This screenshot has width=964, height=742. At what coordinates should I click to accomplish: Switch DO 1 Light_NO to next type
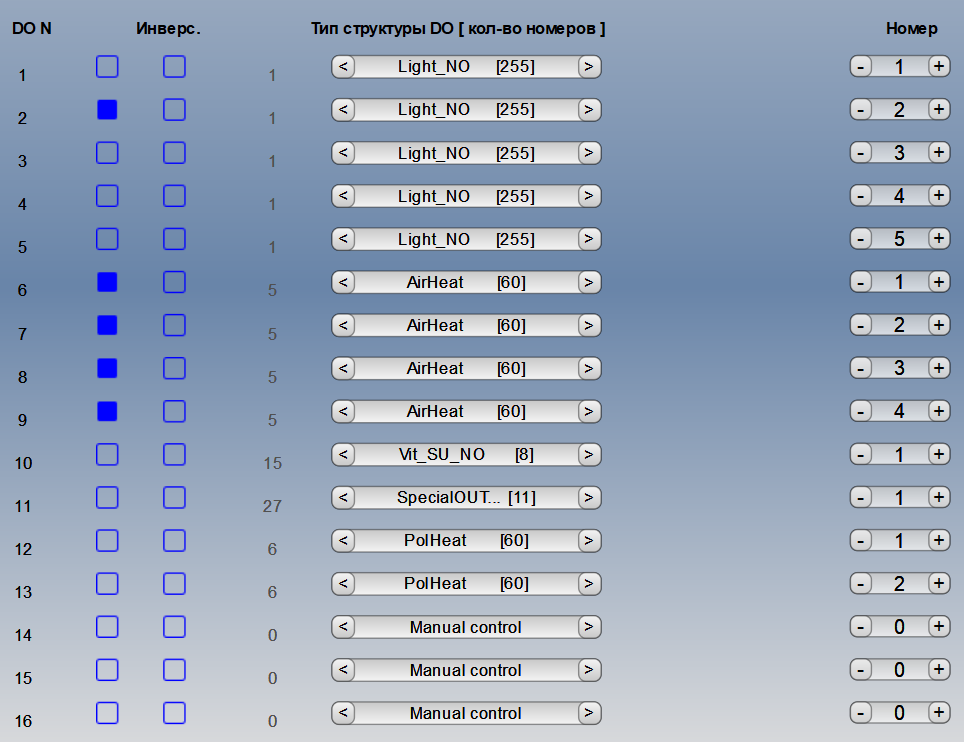(590, 67)
